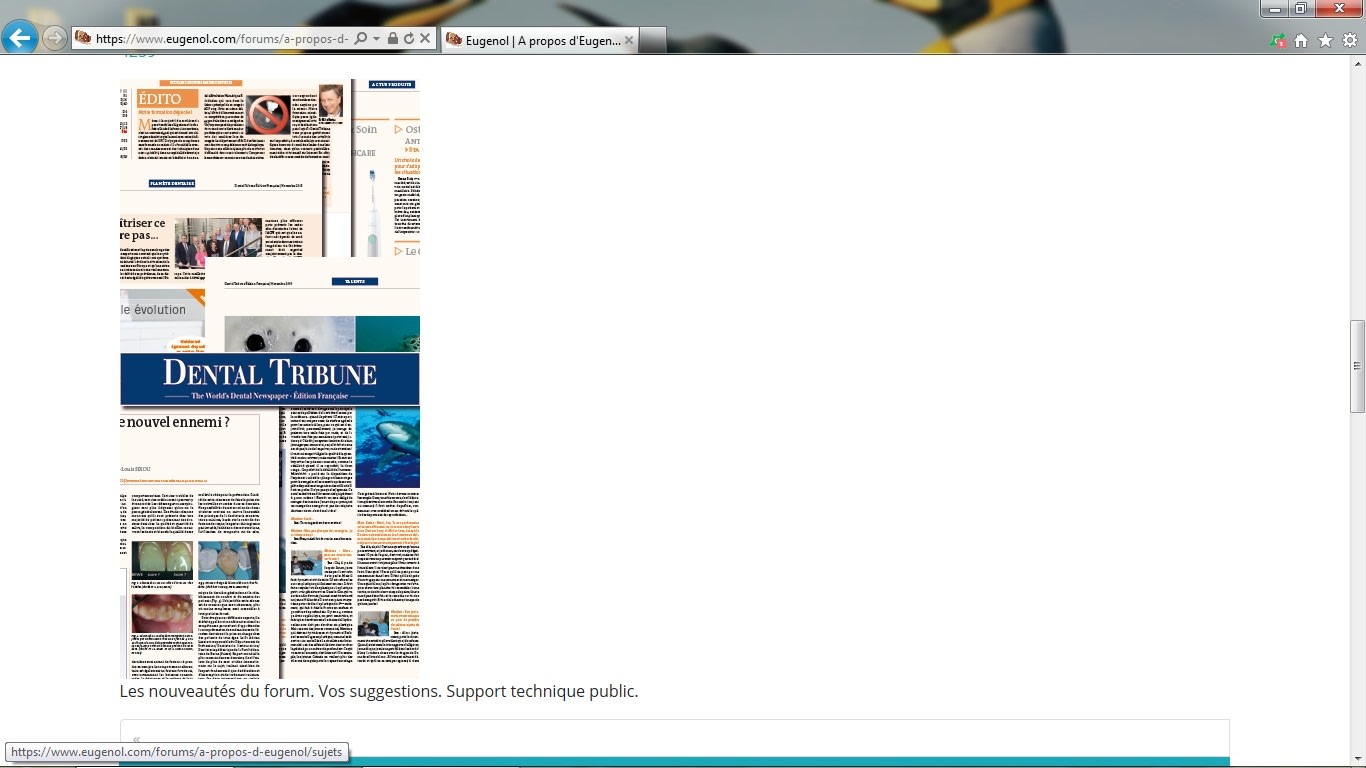Open the Tools gear menu
The image size is (1366, 768).
click(x=1349, y=40)
